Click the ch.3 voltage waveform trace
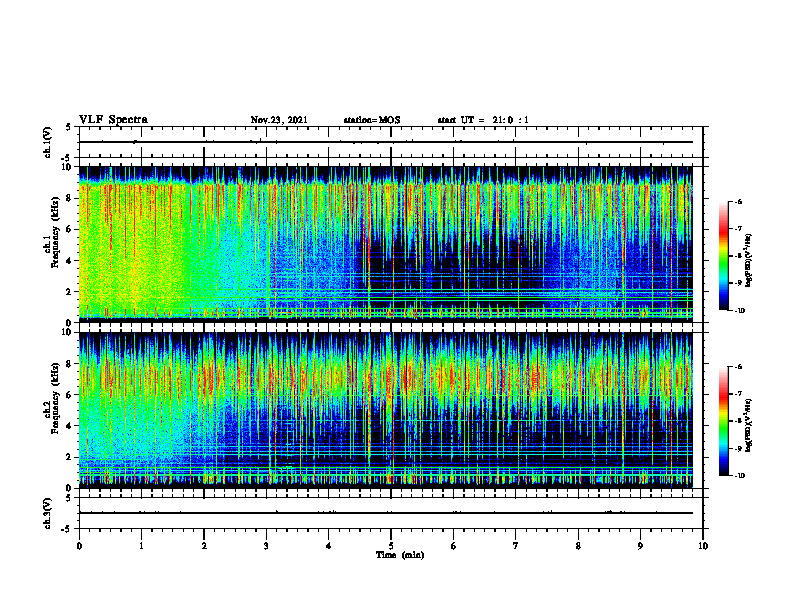792x612 pixels. [385, 513]
